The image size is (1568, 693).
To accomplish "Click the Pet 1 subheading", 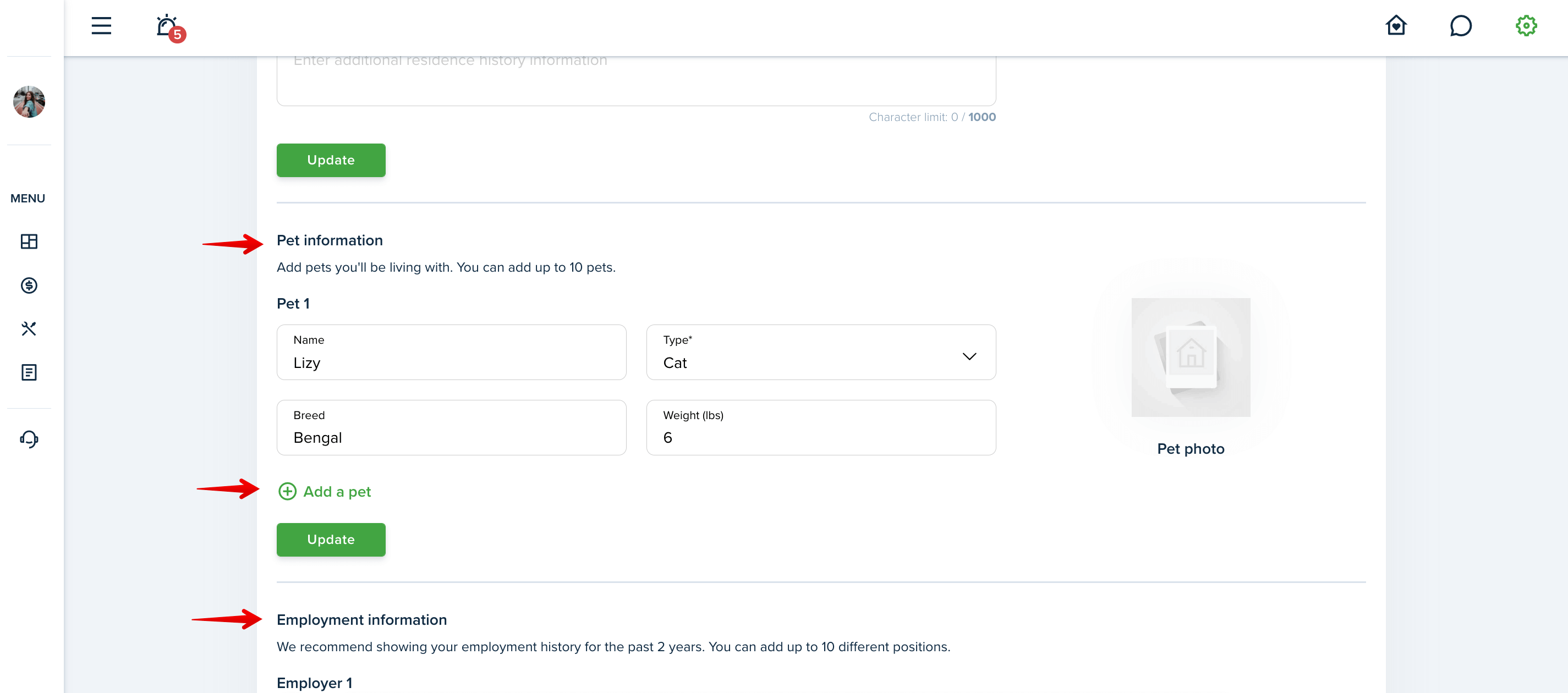I will (293, 304).
